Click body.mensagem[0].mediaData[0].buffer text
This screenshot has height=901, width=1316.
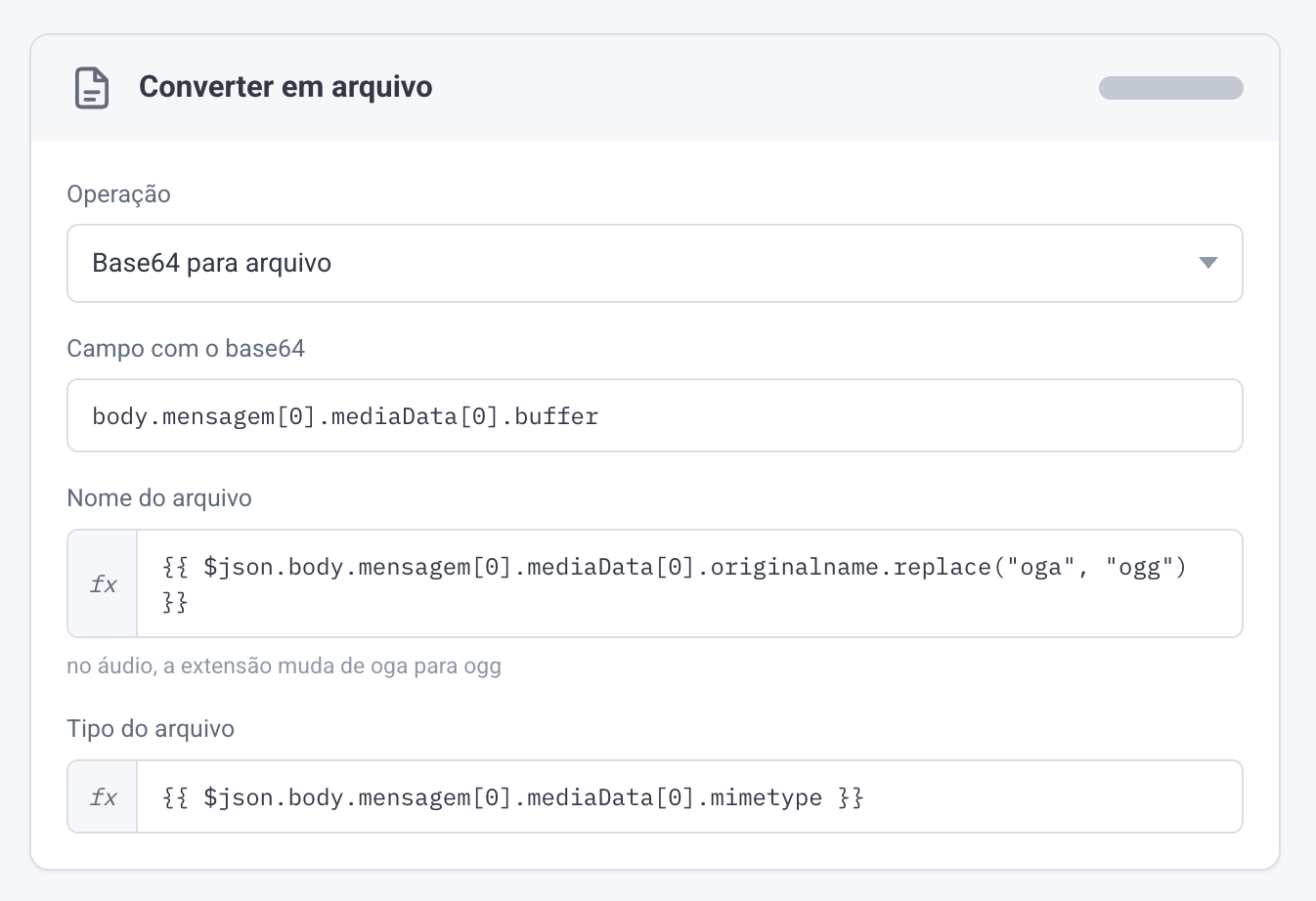click(x=345, y=416)
